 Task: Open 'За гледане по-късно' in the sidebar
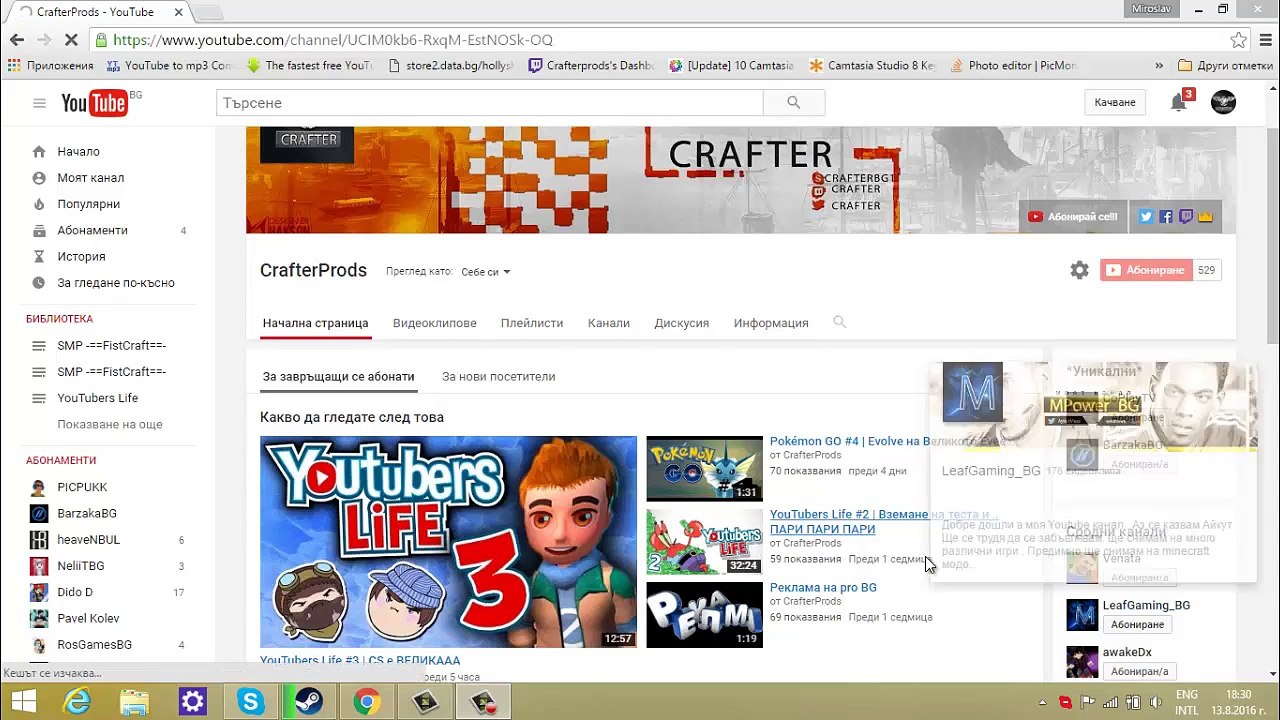116,283
